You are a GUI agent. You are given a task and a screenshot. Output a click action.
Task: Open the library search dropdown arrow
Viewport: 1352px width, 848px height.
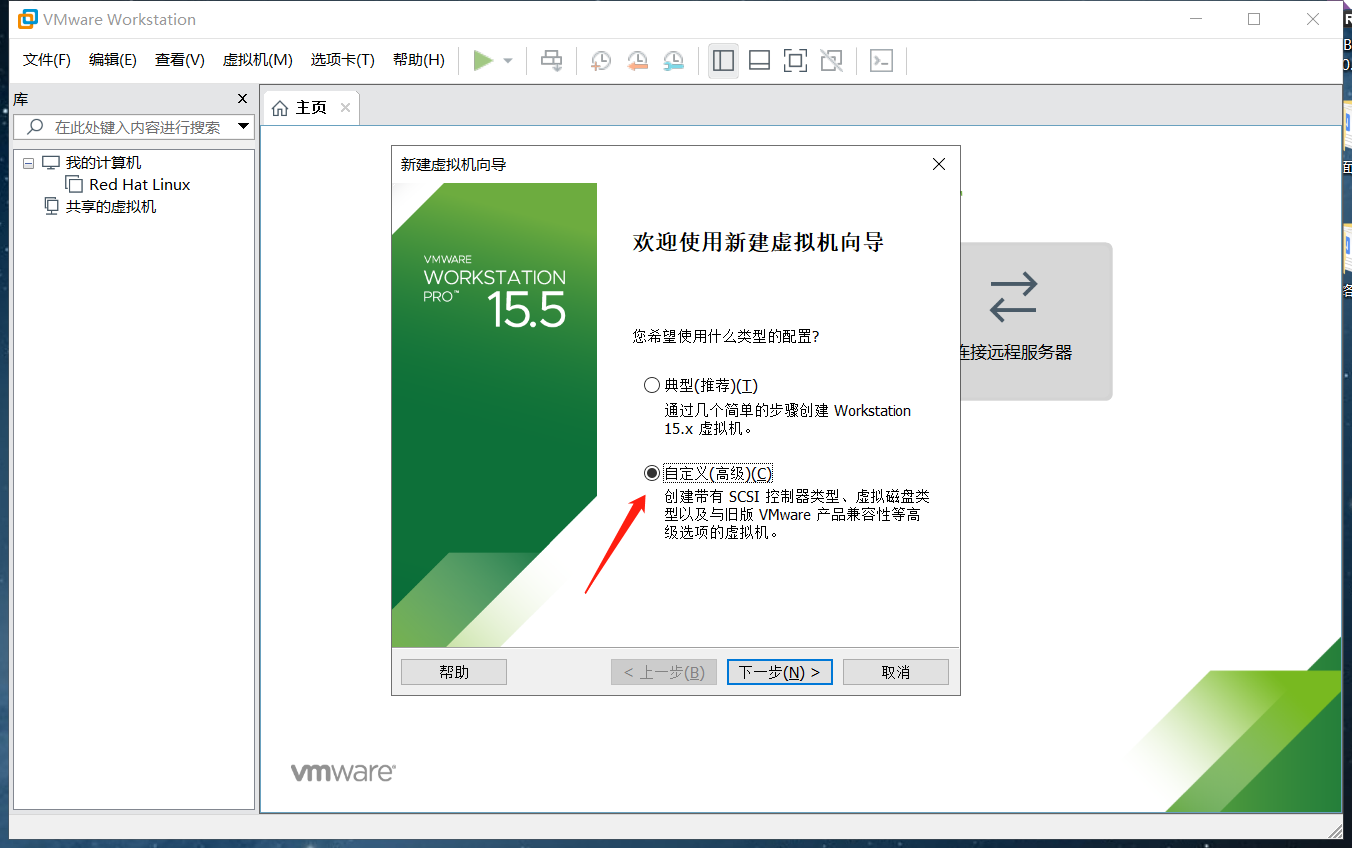[243, 127]
